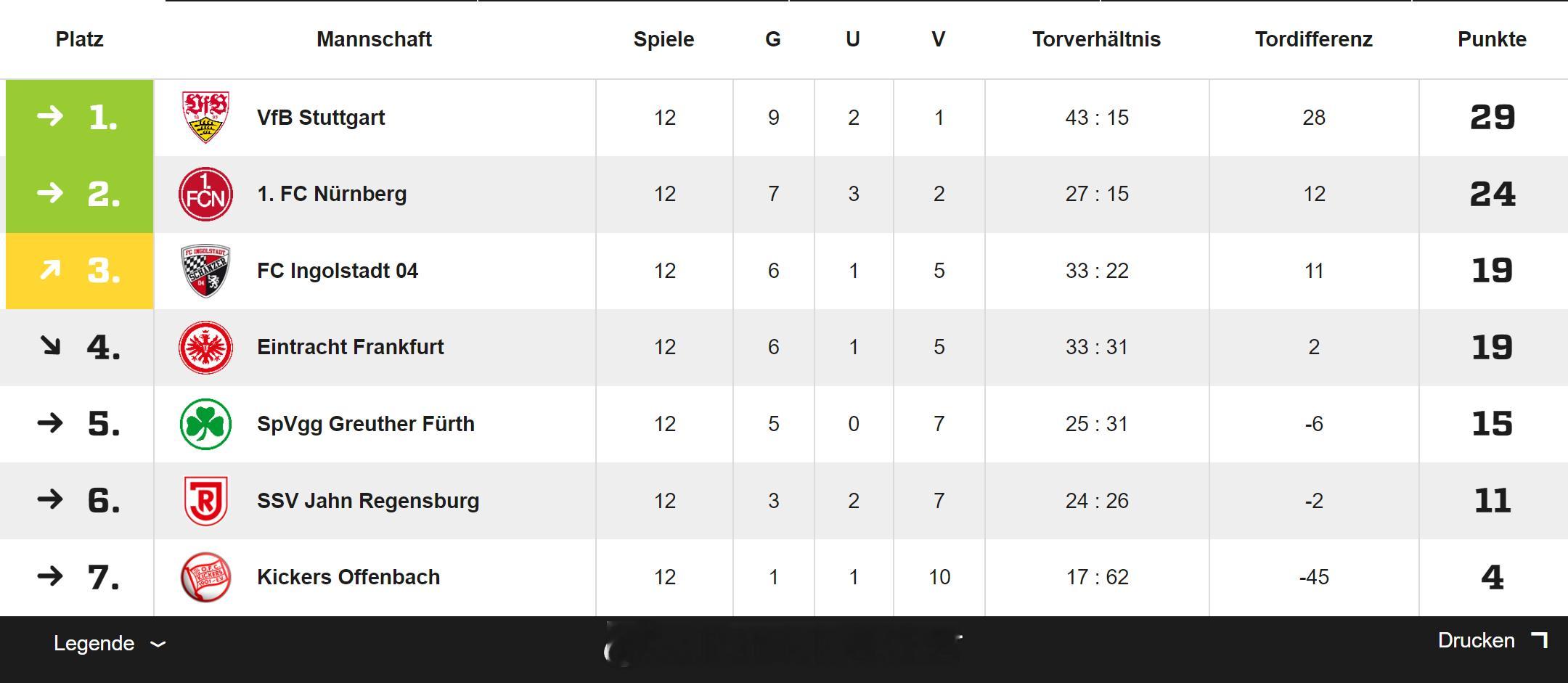Click the VfB Stuttgart club crest
The image size is (1568, 683).
click(205, 118)
